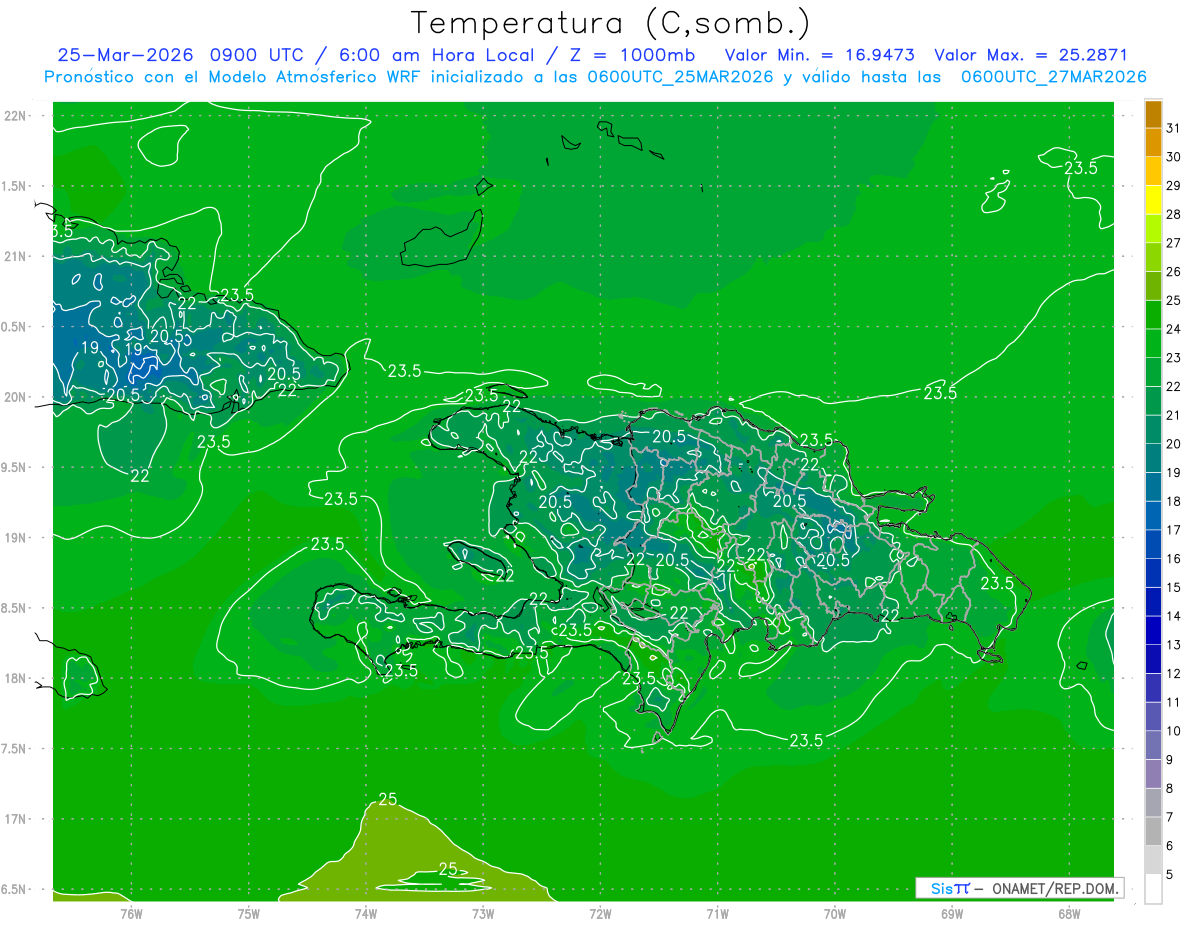1200x927 pixels.
Task: Click the teal 20 degree legend swatch
Action: click(x=1153, y=430)
